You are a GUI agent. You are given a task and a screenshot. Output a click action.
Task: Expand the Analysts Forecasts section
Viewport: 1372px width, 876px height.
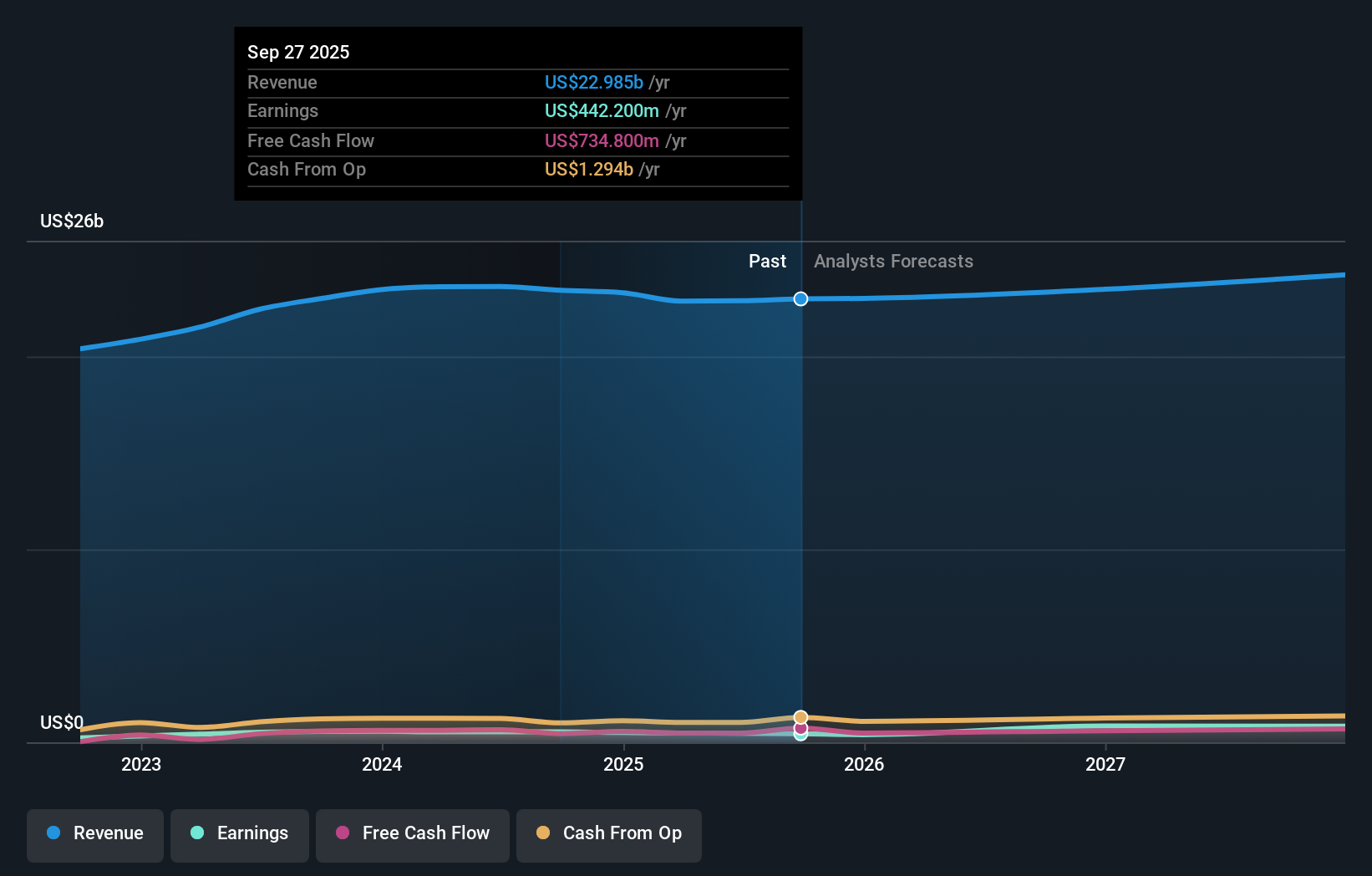click(x=892, y=261)
